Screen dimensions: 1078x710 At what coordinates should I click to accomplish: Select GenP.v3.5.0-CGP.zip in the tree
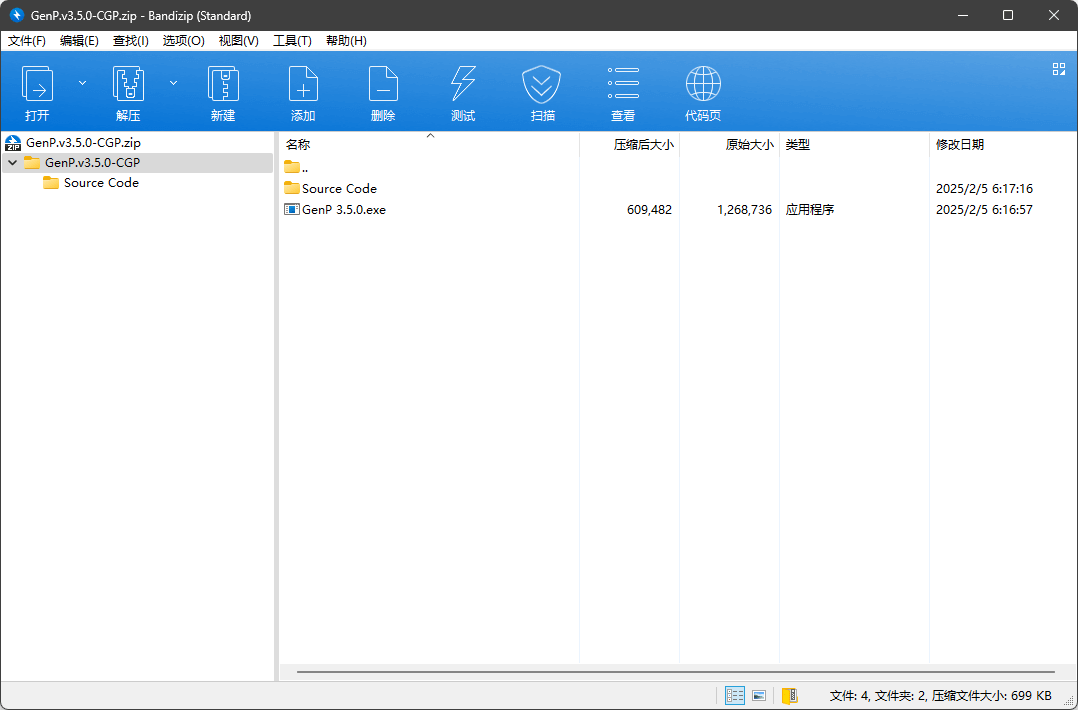point(83,143)
